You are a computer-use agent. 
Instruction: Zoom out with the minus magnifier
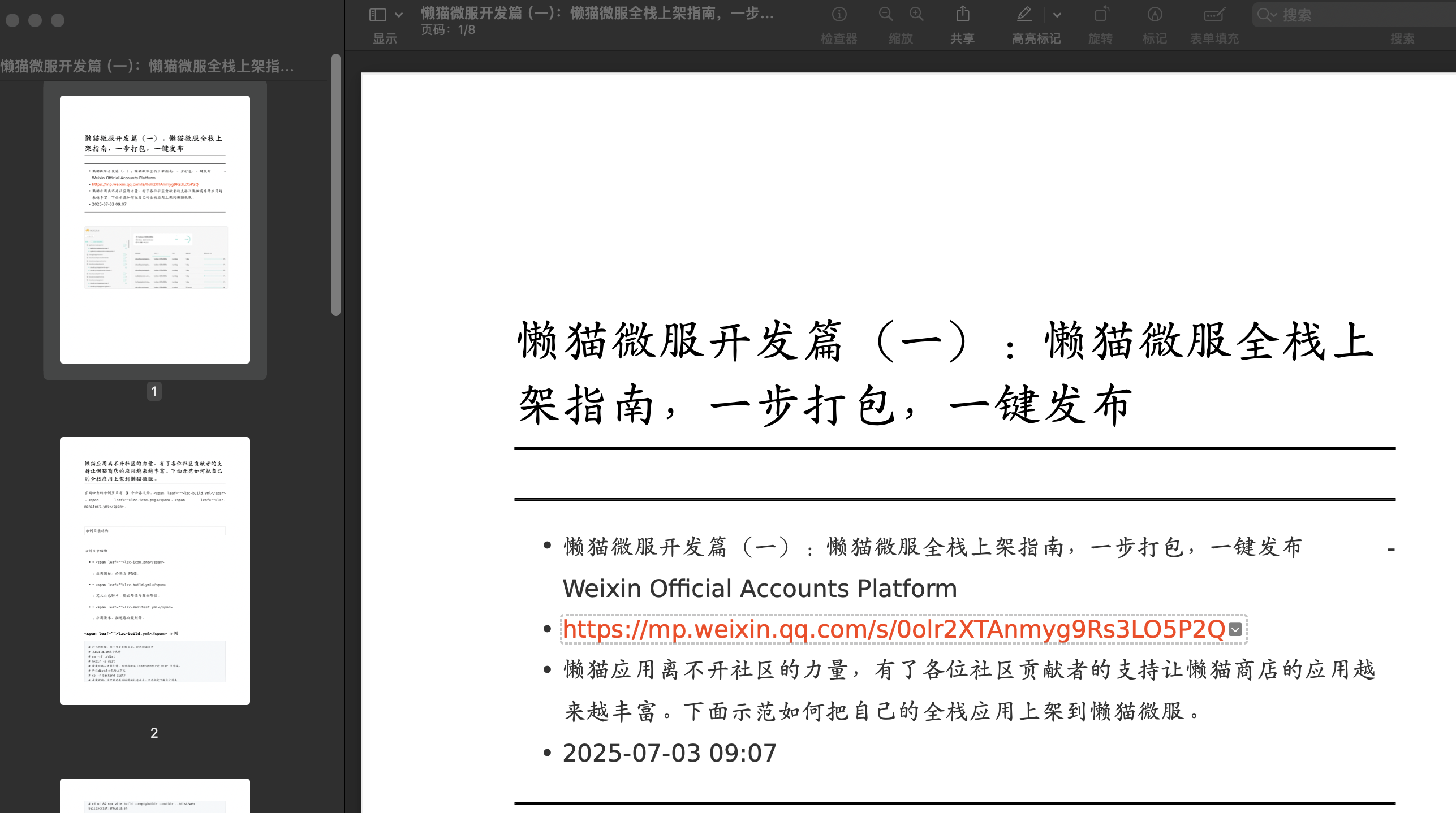[886, 14]
